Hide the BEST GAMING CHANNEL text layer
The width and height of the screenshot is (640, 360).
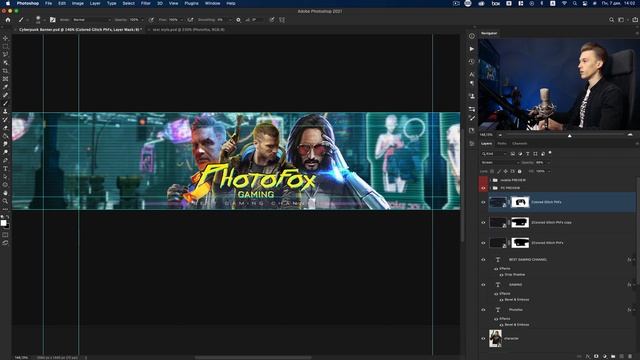(x=483, y=260)
